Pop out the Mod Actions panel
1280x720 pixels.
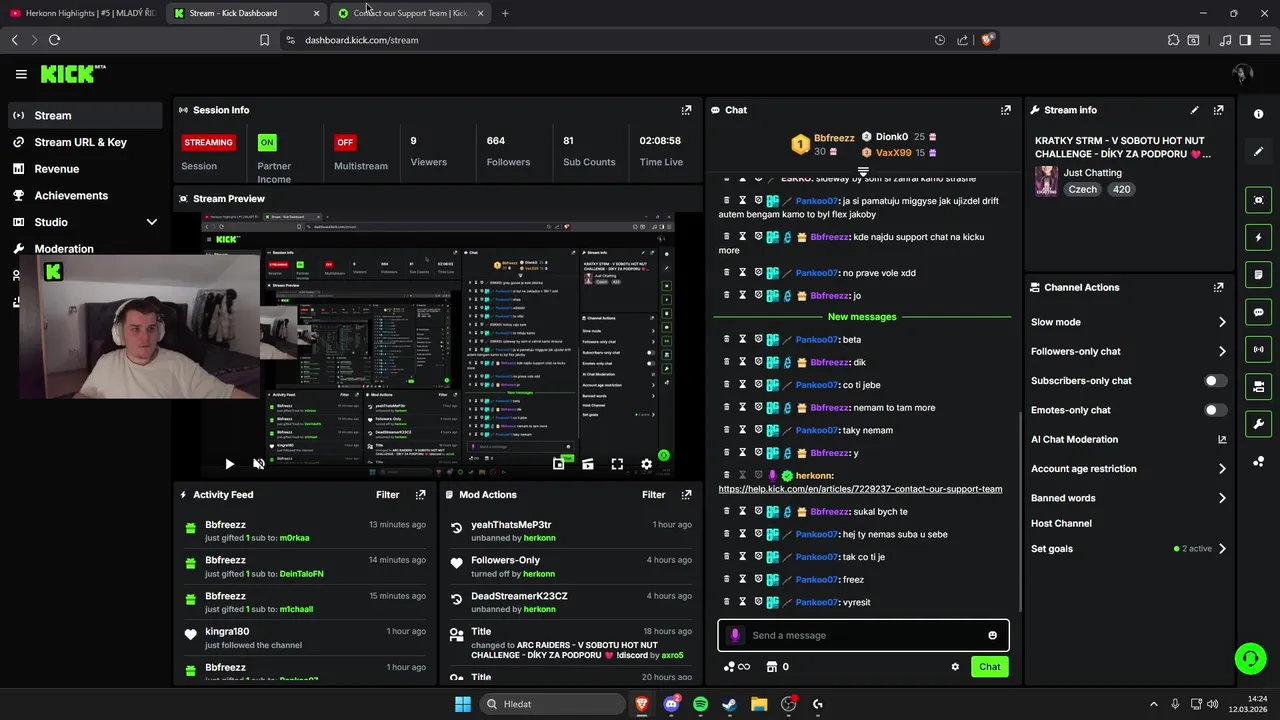(686, 494)
